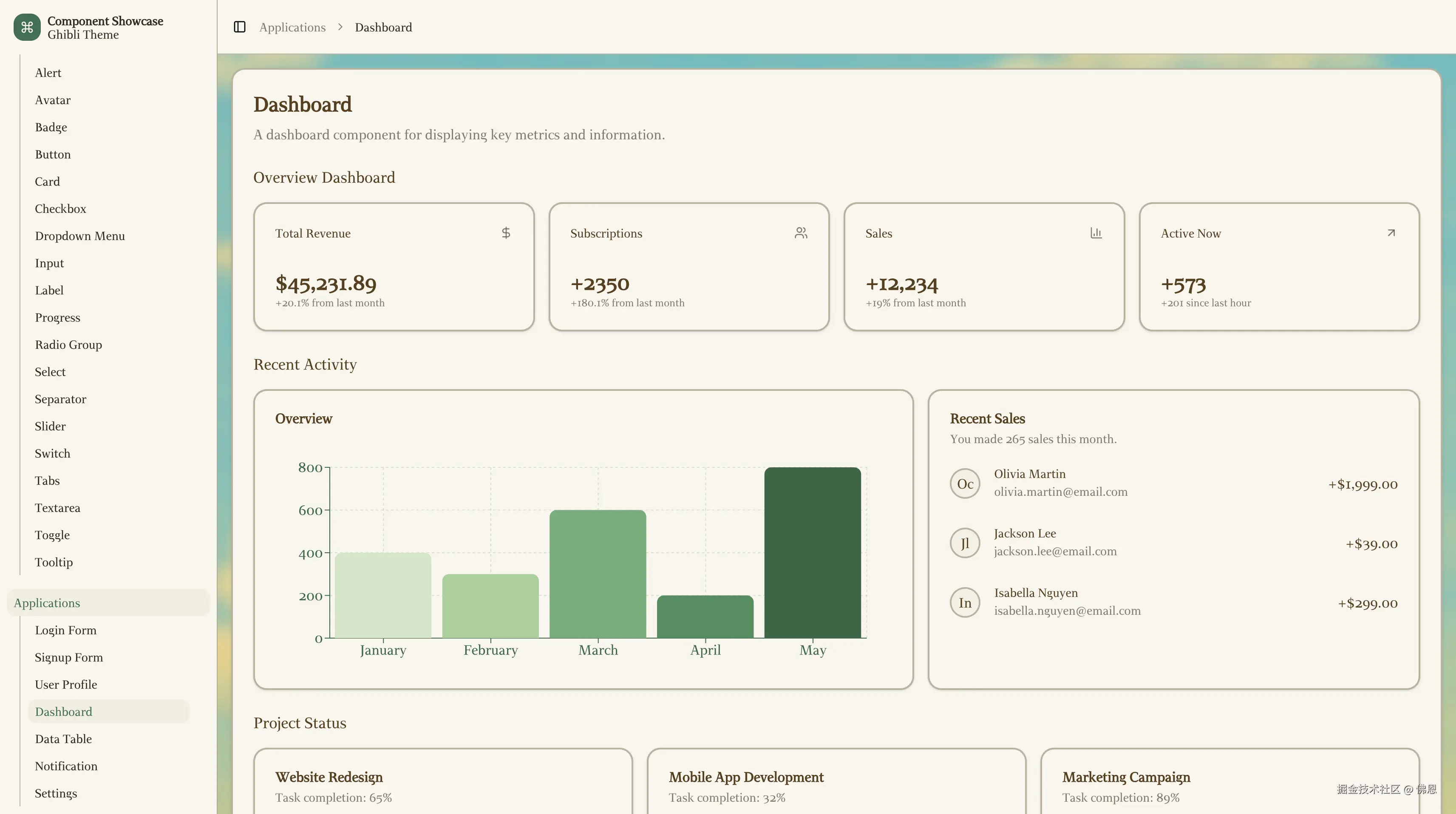Toggle the sidebar panel icon
1456x814 pixels.
click(x=239, y=27)
